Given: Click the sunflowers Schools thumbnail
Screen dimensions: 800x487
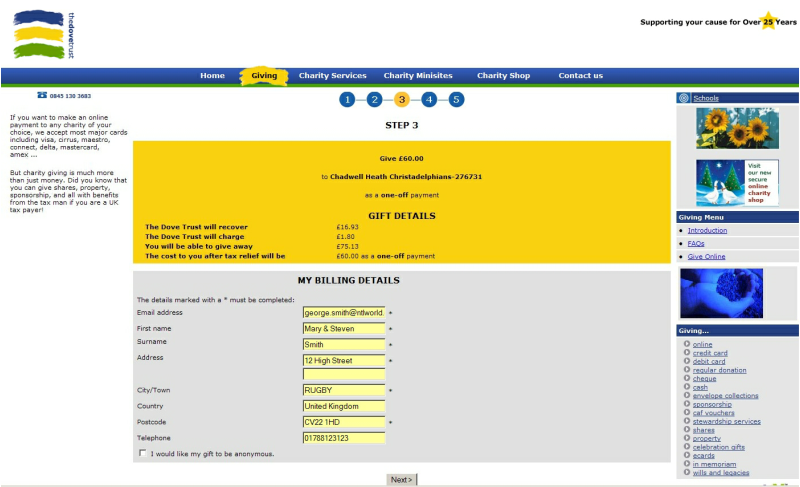Looking at the screenshot, I should point(737,128).
